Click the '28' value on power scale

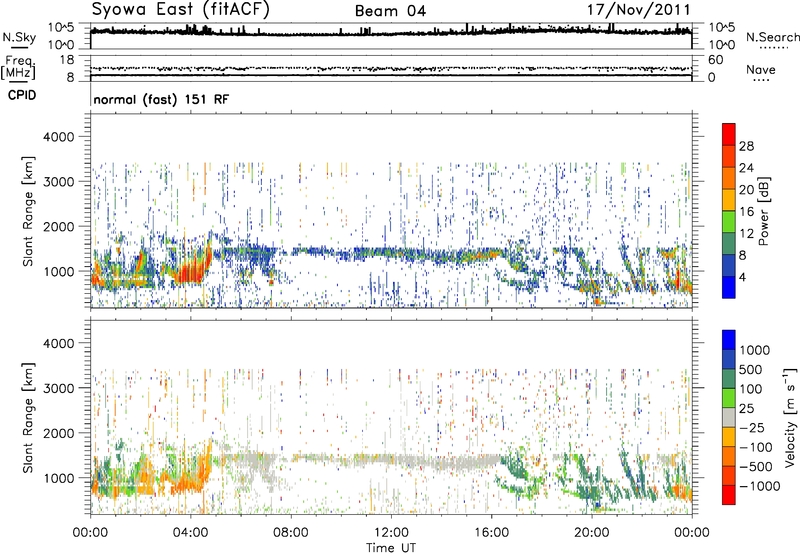coord(746,146)
